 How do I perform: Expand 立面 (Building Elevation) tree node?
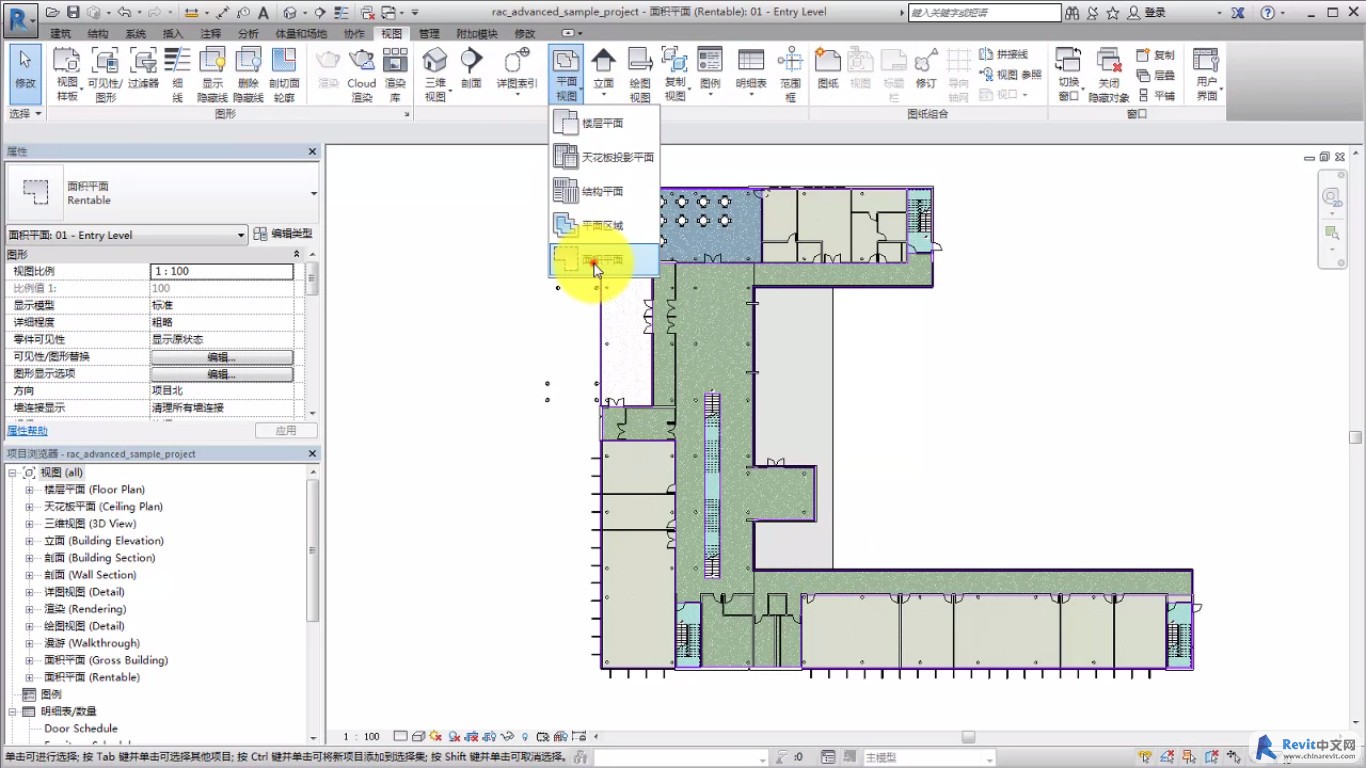[x=30, y=541]
